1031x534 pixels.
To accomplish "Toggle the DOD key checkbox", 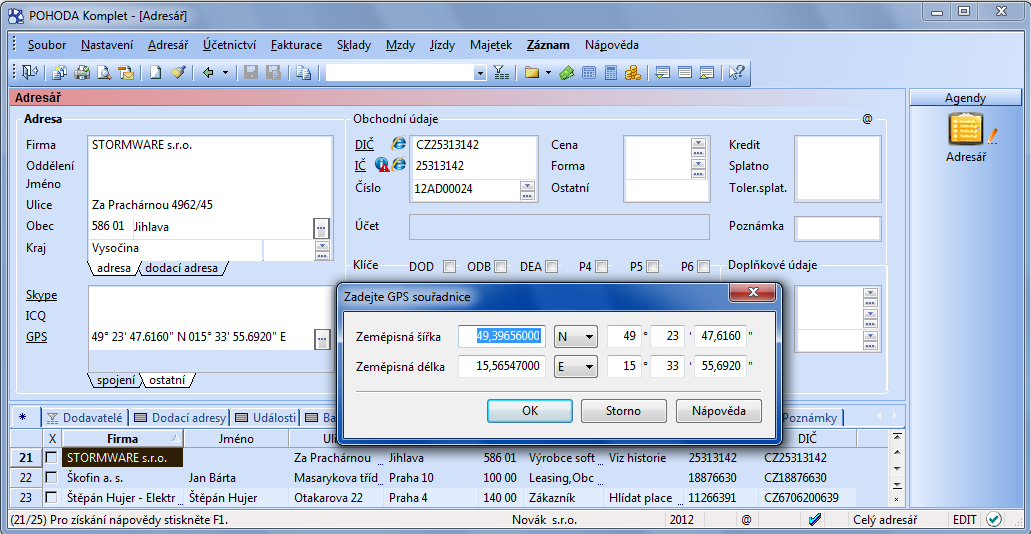I will [450, 266].
